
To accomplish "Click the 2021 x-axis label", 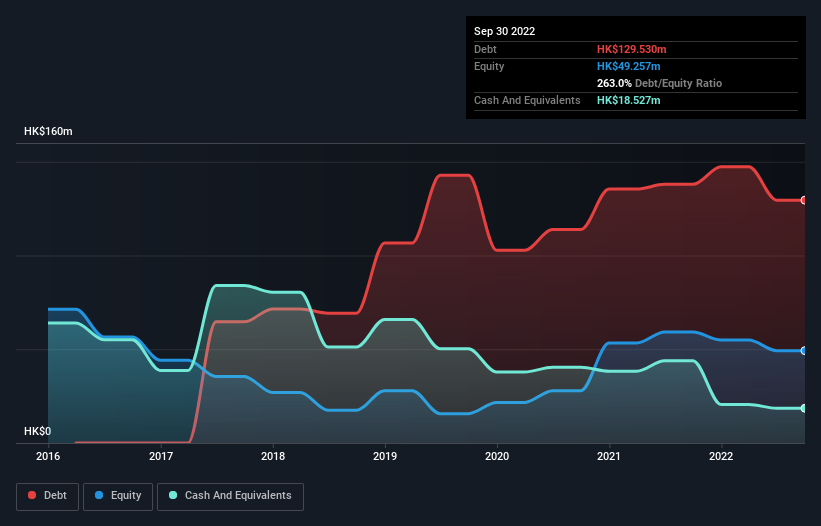I will click(x=609, y=456).
